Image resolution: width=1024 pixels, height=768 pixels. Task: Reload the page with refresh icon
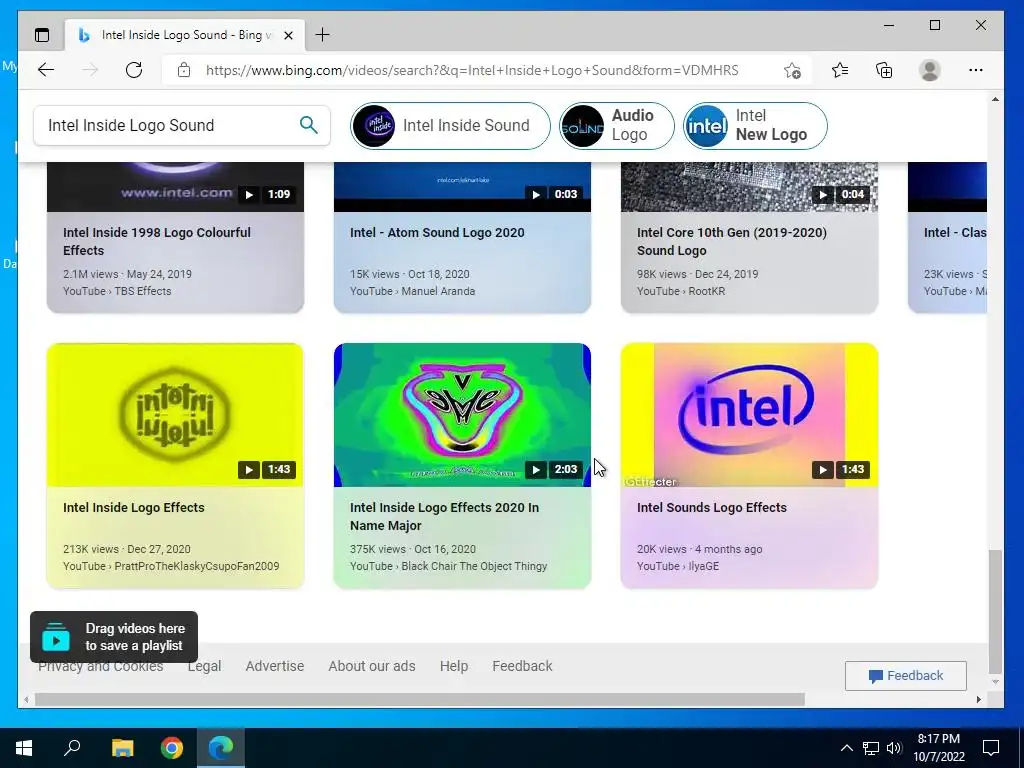(x=134, y=70)
